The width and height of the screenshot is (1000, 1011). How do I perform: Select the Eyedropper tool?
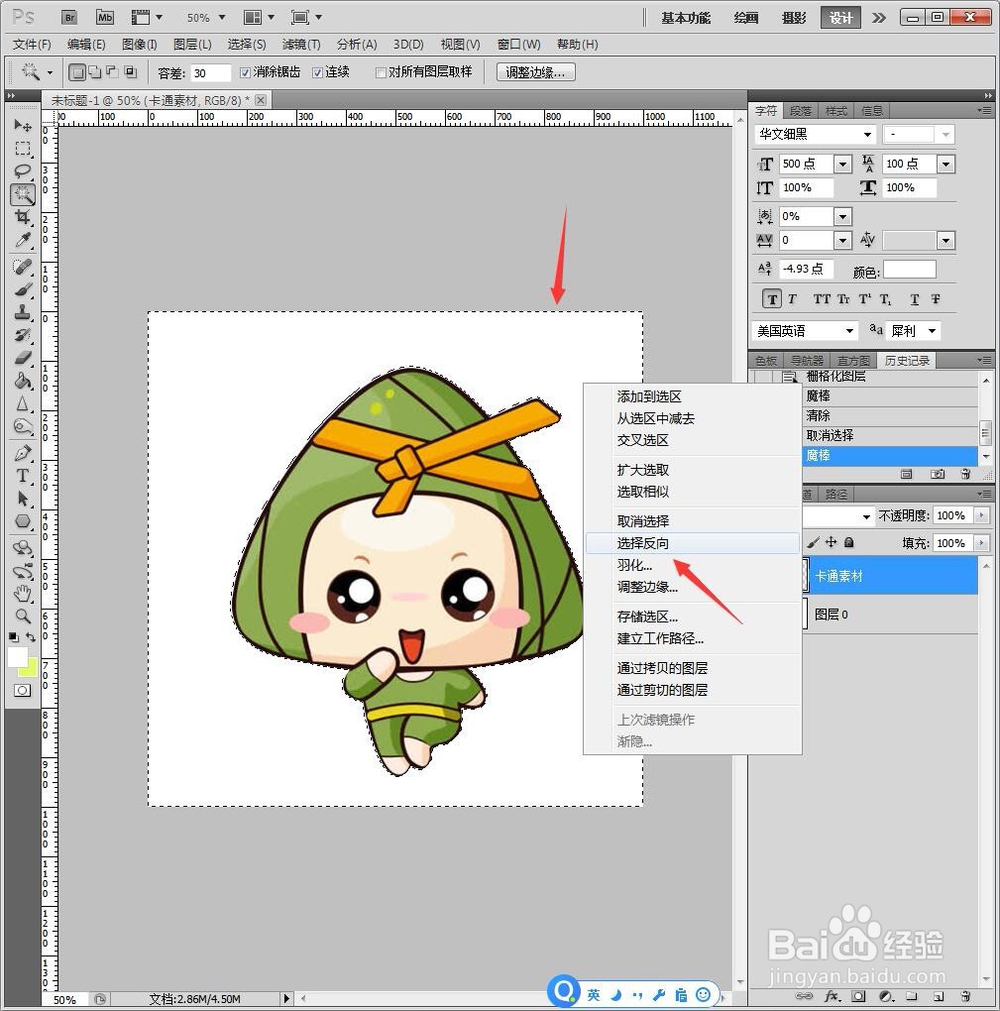[x=23, y=240]
